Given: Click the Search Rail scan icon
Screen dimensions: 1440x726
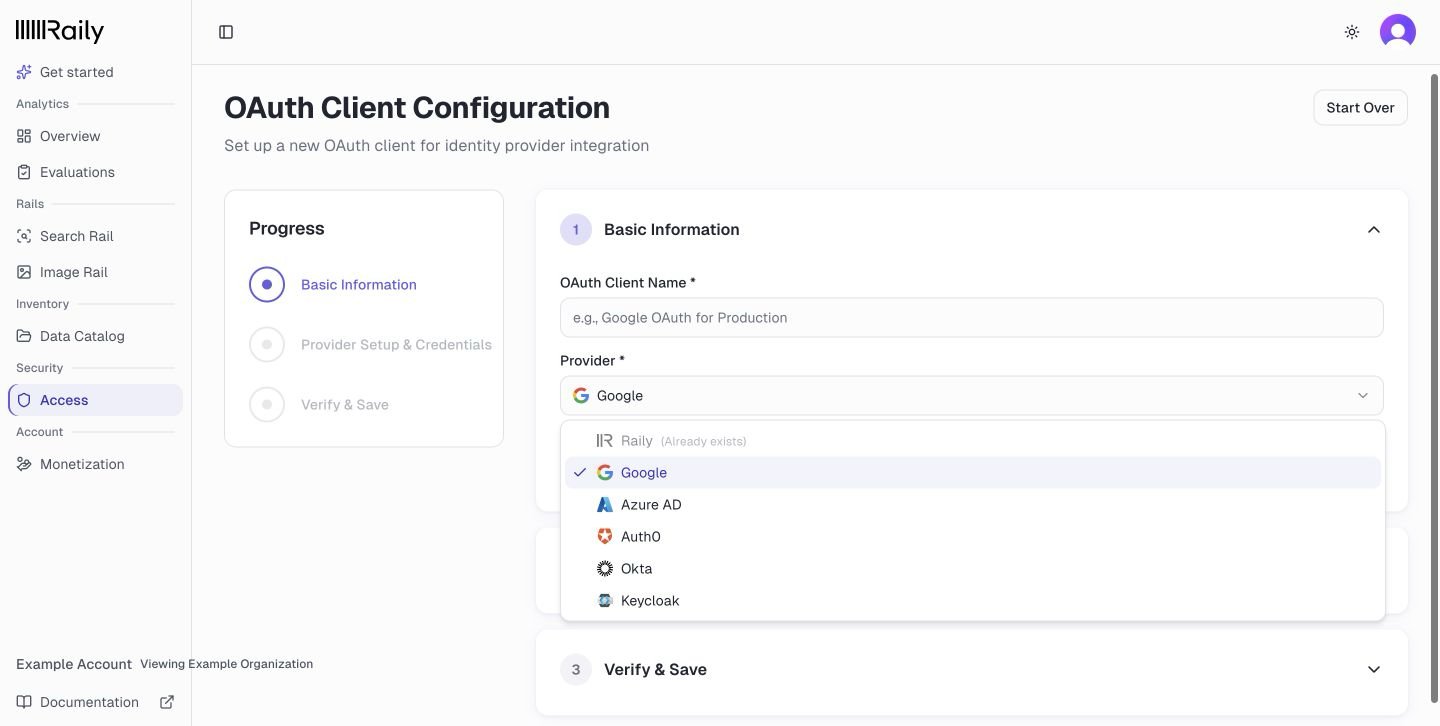Looking at the screenshot, I should click(24, 236).
